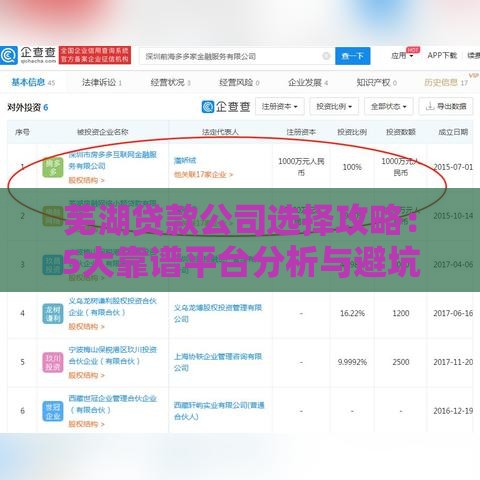Click the 2500 investment amount cell
The image size is (480, 480).
point(401,362)
